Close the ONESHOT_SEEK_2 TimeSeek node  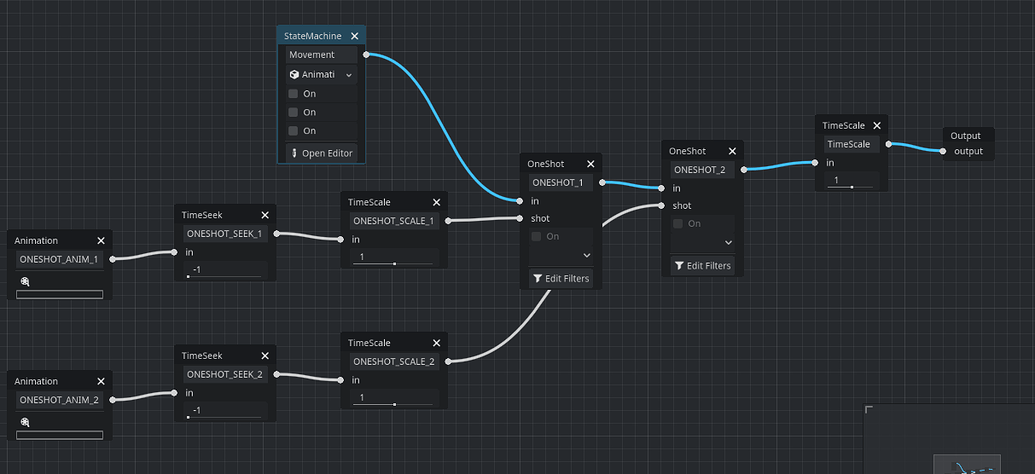[265, 356]
